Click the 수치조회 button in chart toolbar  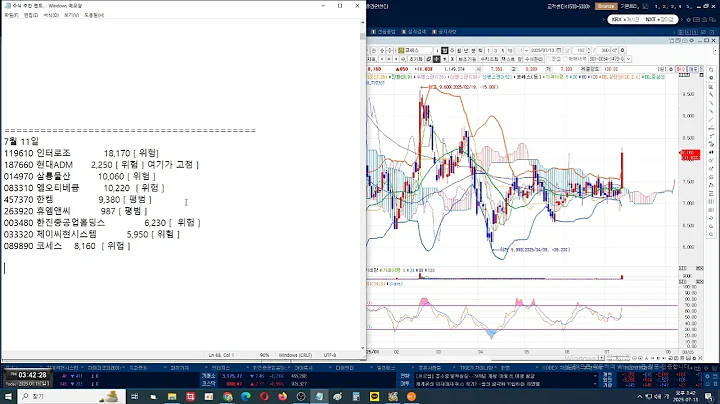489,59
